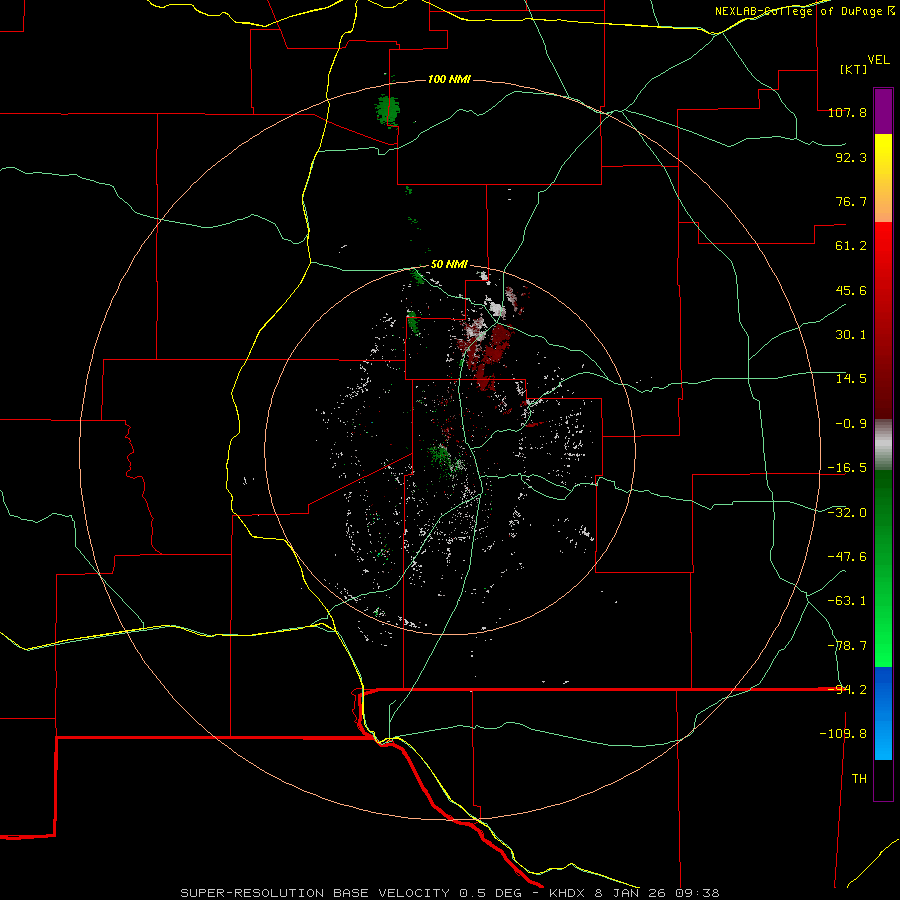Click the -109.8 legend value
The height and width of the screenshot is (900, 900).
pos(843,734)
